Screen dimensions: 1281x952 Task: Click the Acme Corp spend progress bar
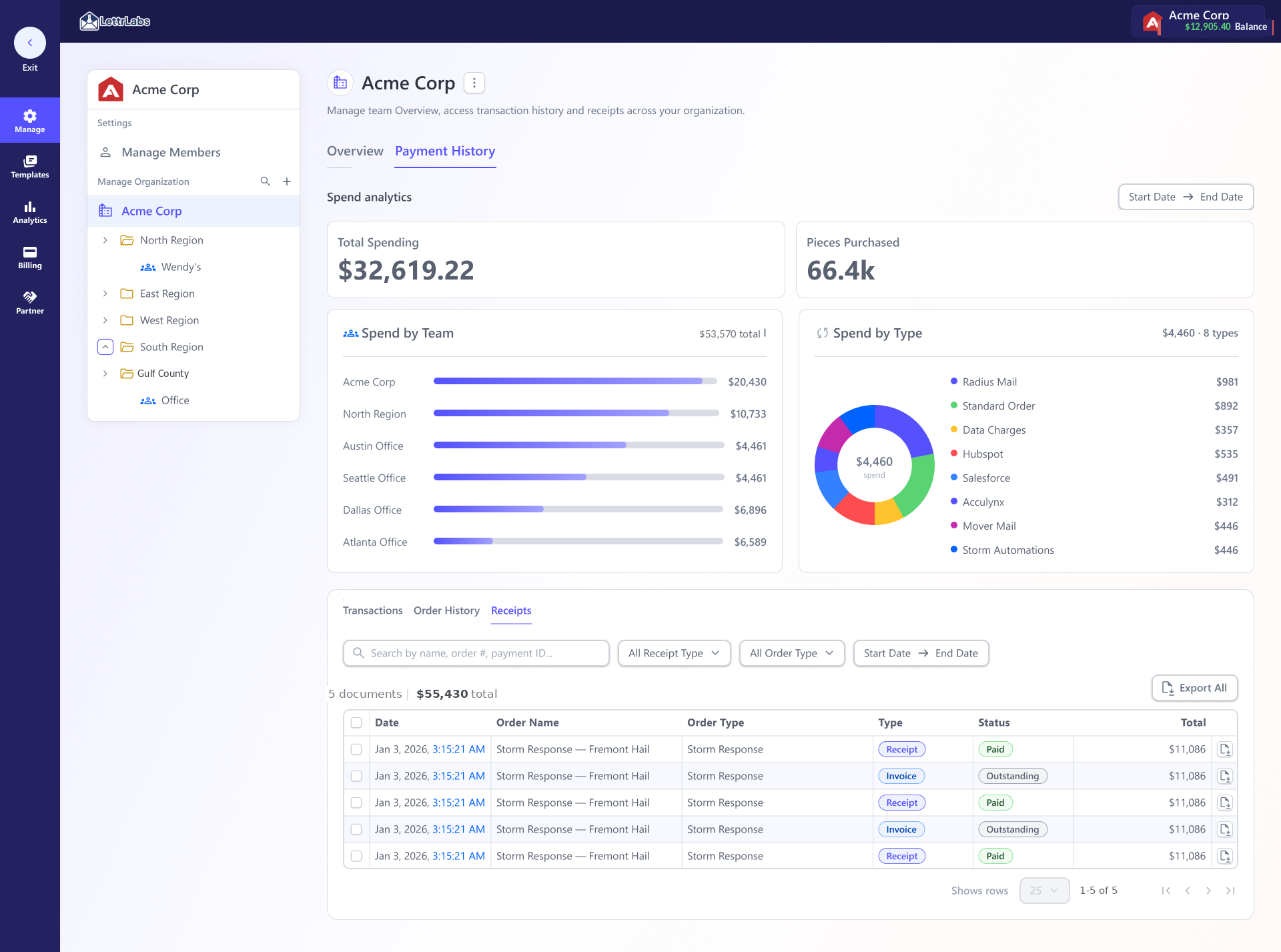575,381
